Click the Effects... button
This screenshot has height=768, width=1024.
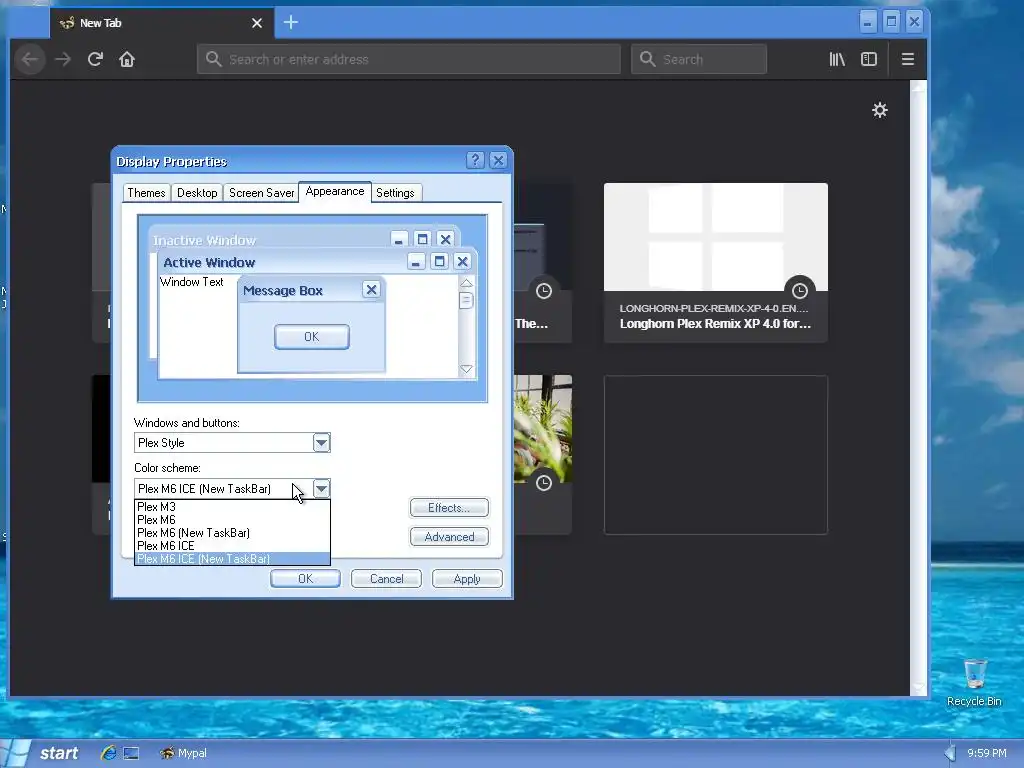[449, 507]
